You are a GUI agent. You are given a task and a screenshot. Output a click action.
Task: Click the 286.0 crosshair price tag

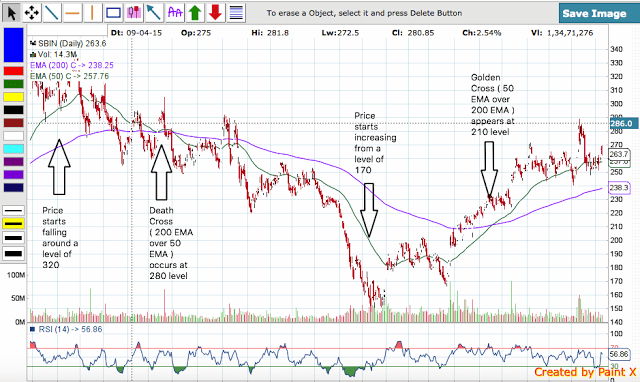coord(623,123)
